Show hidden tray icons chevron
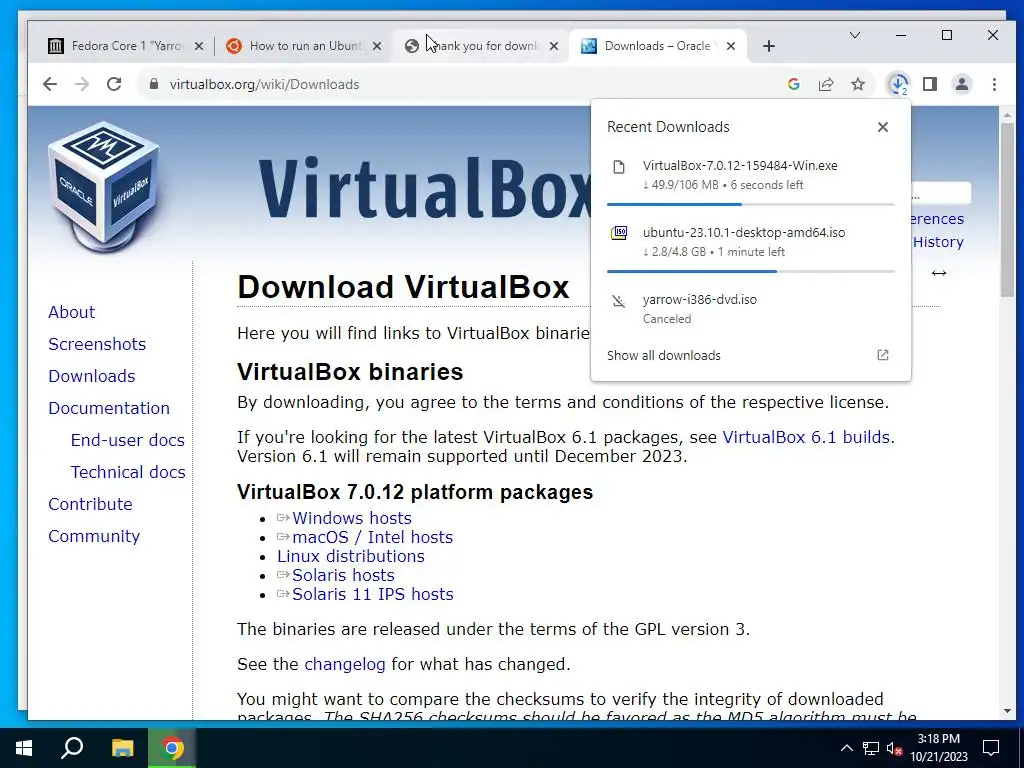The image size is (1024, 768). [x=846, y=748]
